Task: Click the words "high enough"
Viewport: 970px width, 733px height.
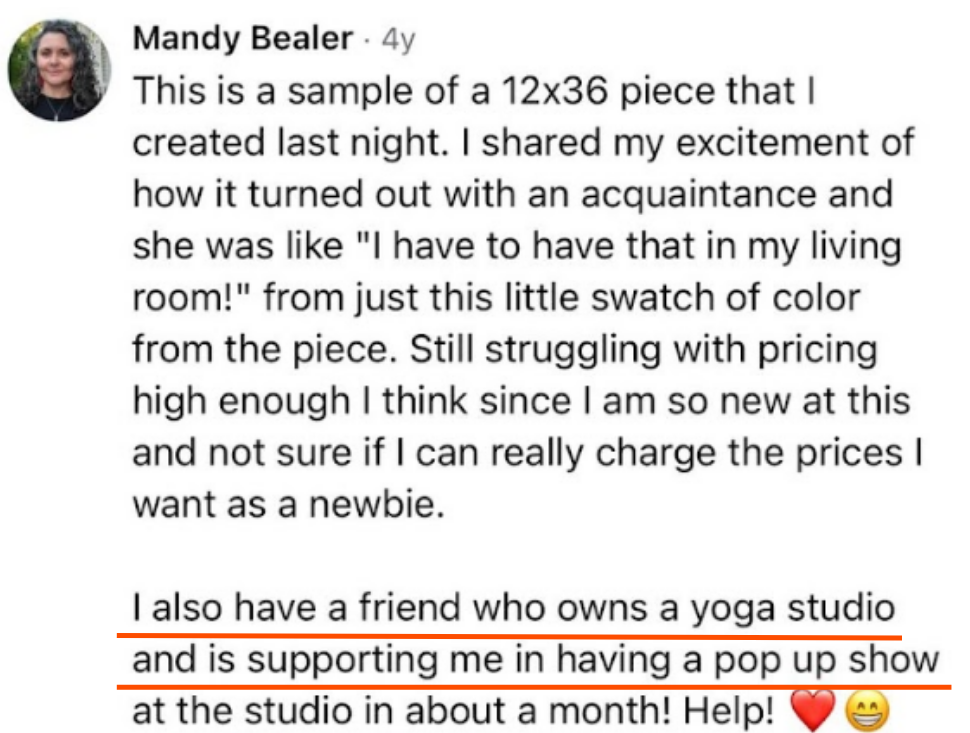Action: pos(241,401)
